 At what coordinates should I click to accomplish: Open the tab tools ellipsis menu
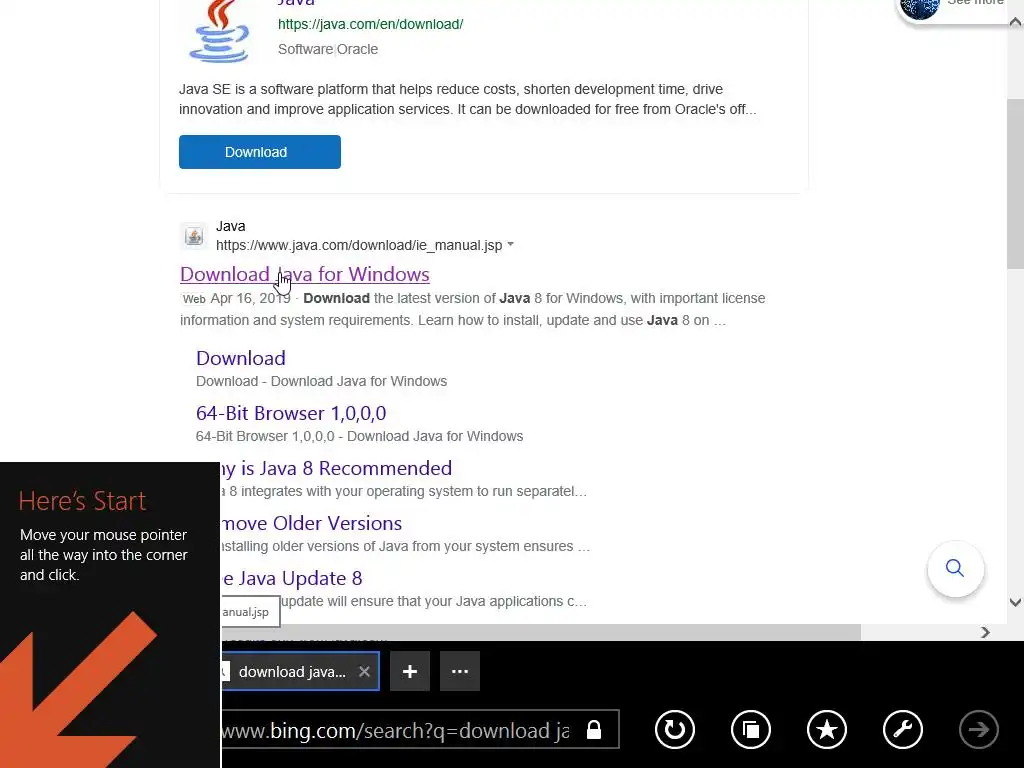[460, 671]
